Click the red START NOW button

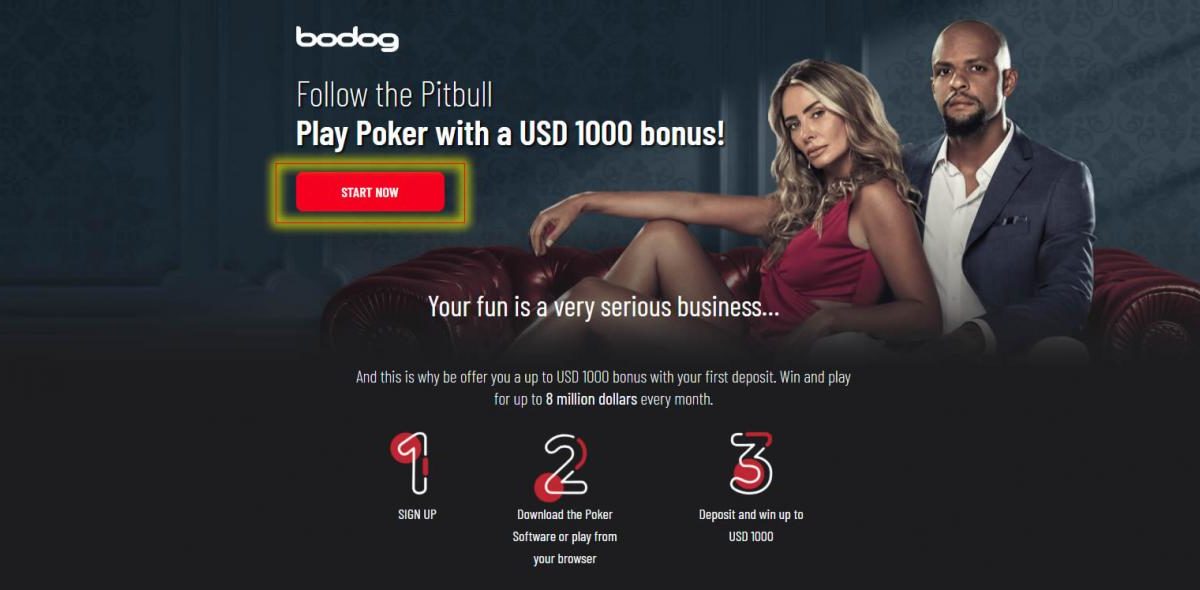pyautogui.click(x=370, y=192)
